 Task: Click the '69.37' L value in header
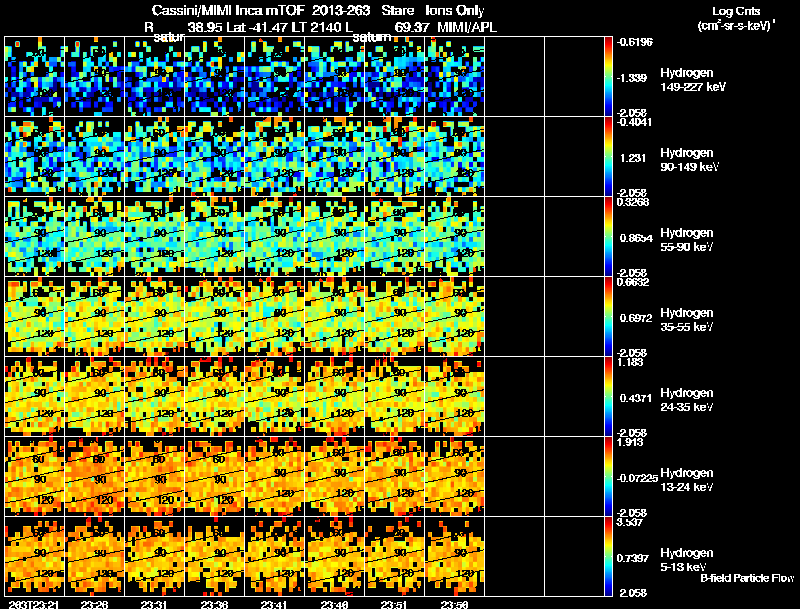pyautogui.click(x=410, y=27)
